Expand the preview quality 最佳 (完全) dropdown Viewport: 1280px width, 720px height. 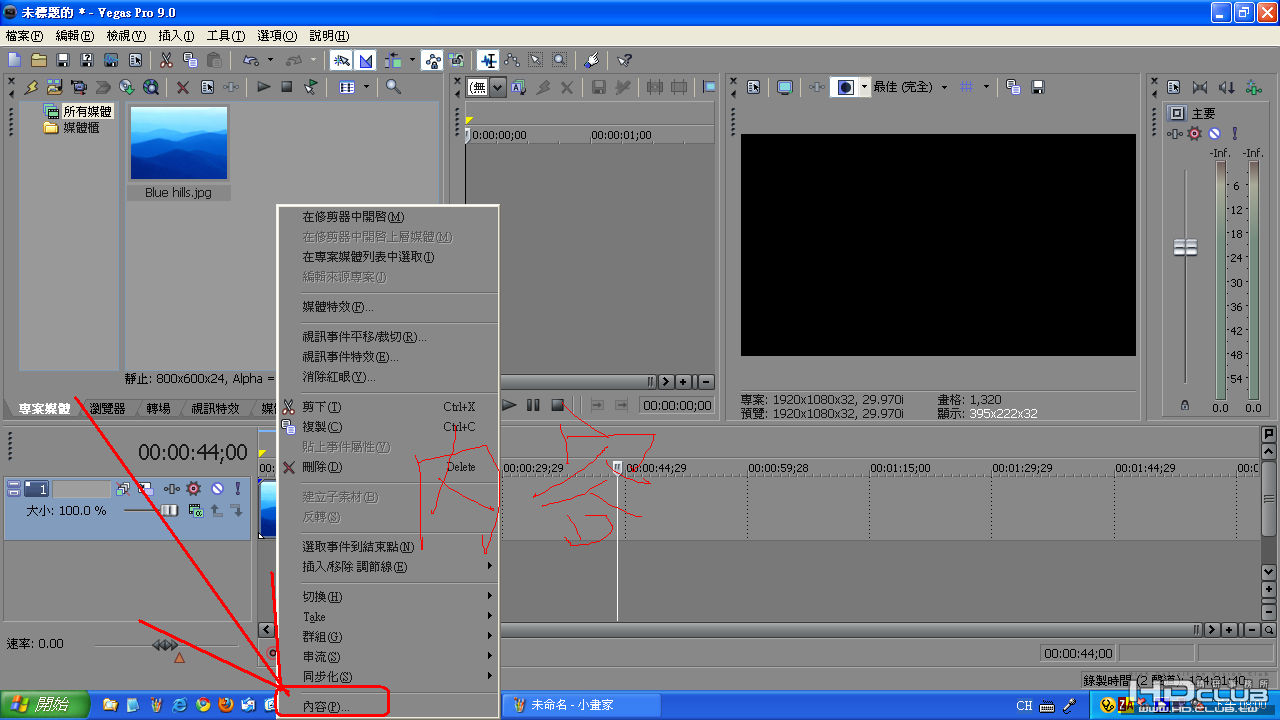click(x=911, y=87)
